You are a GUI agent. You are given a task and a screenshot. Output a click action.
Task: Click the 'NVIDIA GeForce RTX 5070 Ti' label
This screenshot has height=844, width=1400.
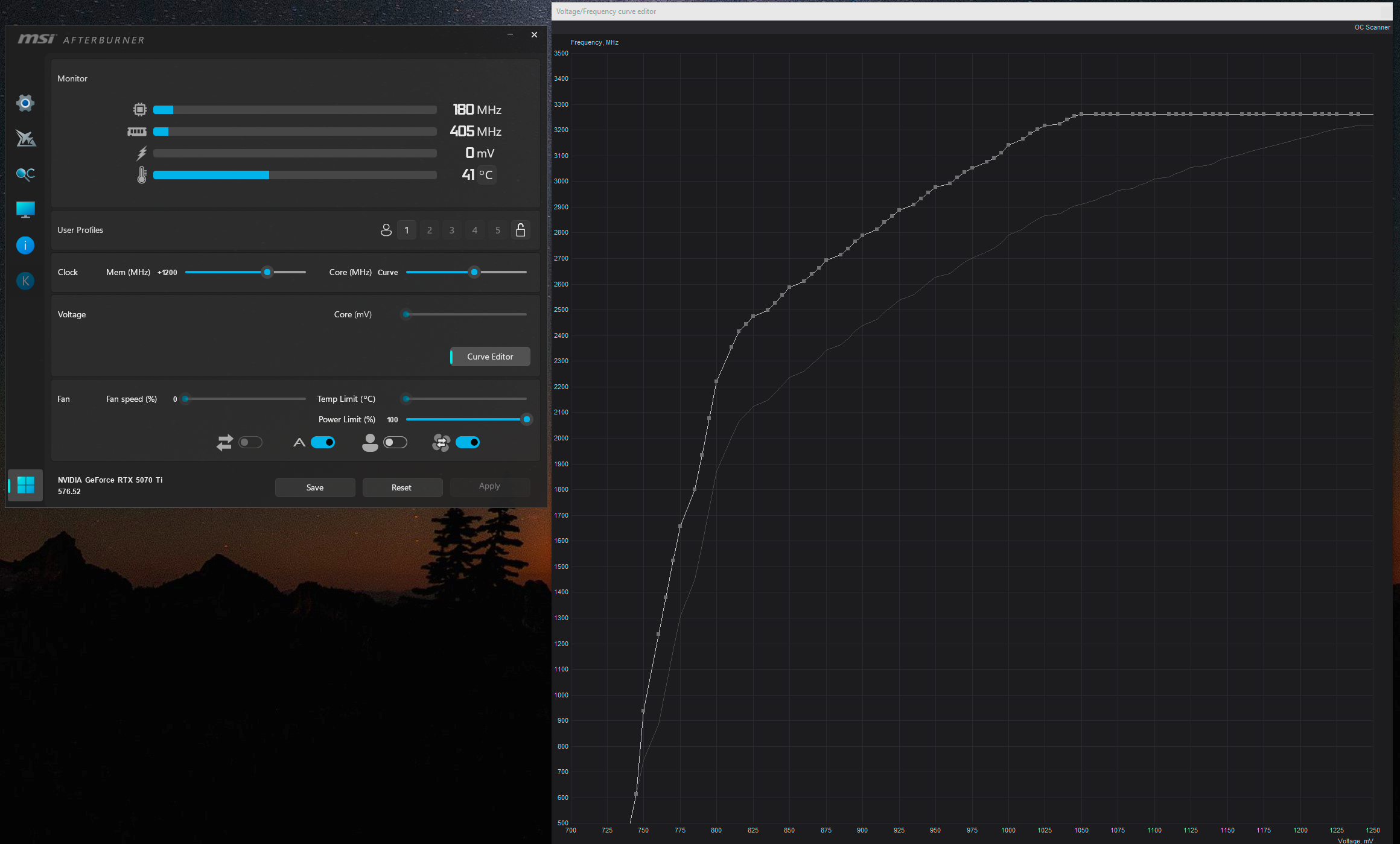click(110, 480)
